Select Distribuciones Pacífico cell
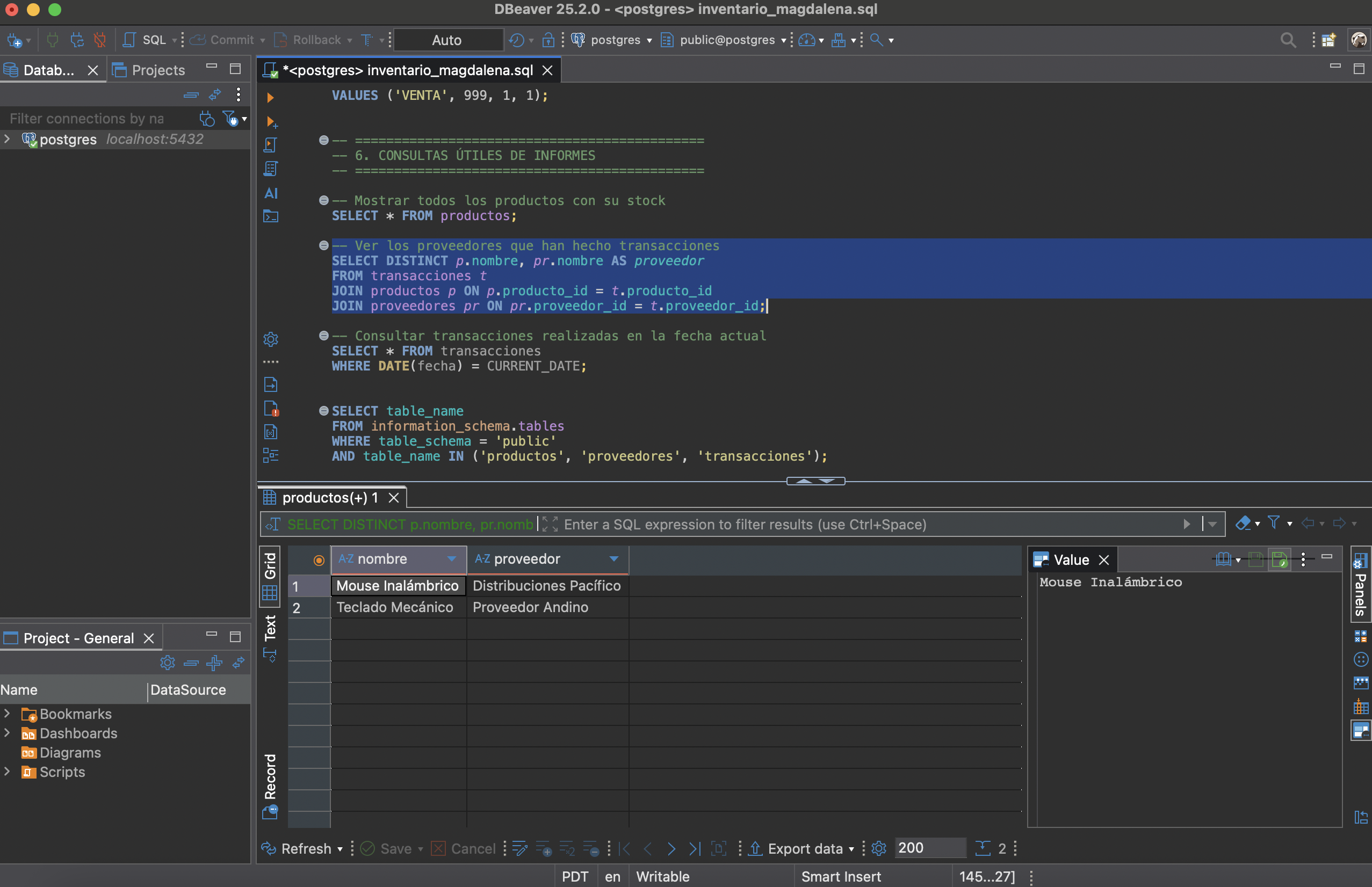Image resolution: width=1372 pixels, height=887 pixels. [547, 586]
